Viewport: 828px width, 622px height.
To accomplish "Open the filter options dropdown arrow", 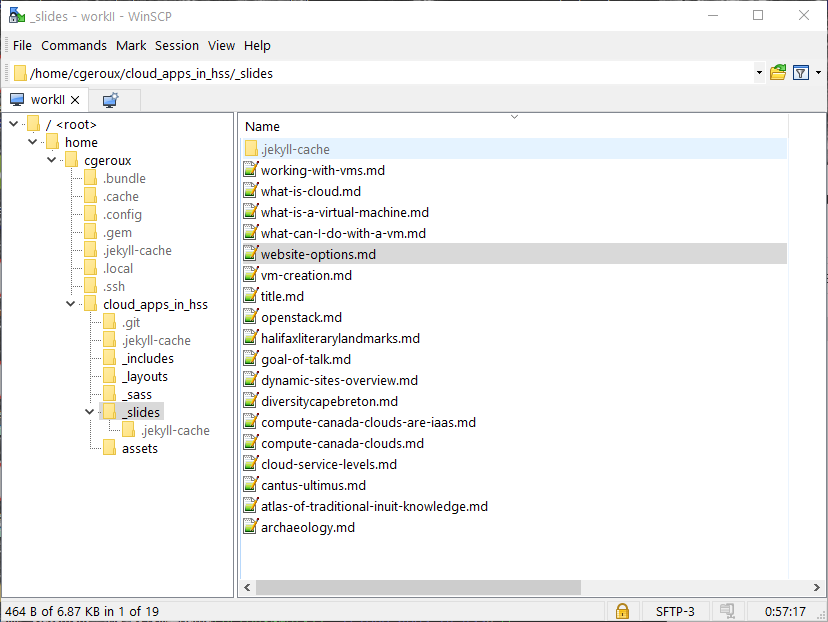I will point(818,73).
